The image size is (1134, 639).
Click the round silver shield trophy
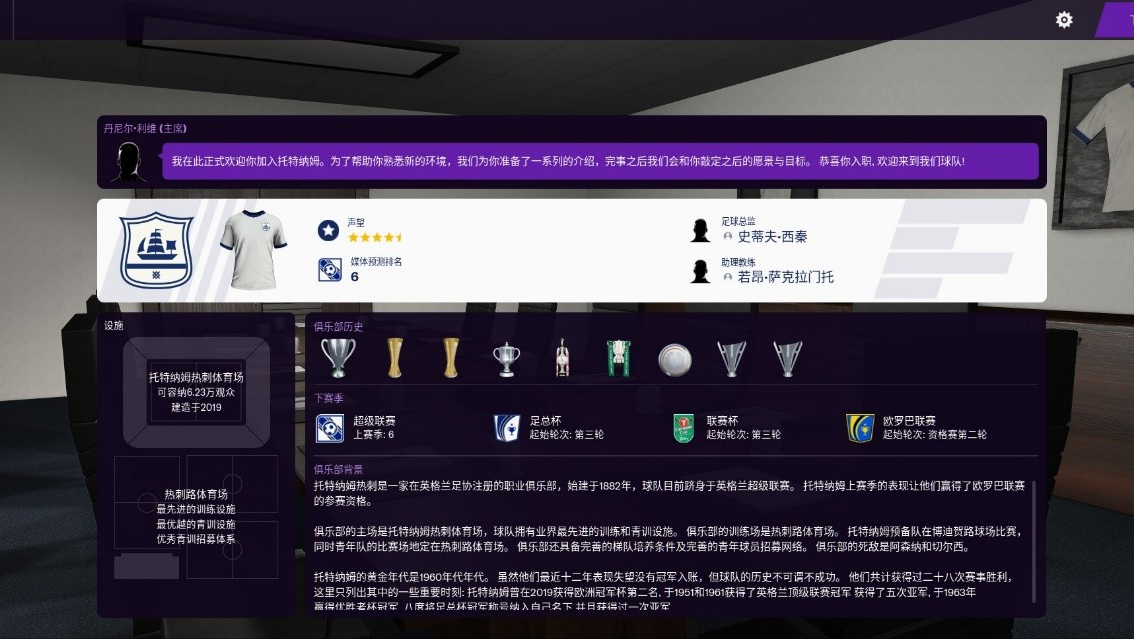[674, 359]
